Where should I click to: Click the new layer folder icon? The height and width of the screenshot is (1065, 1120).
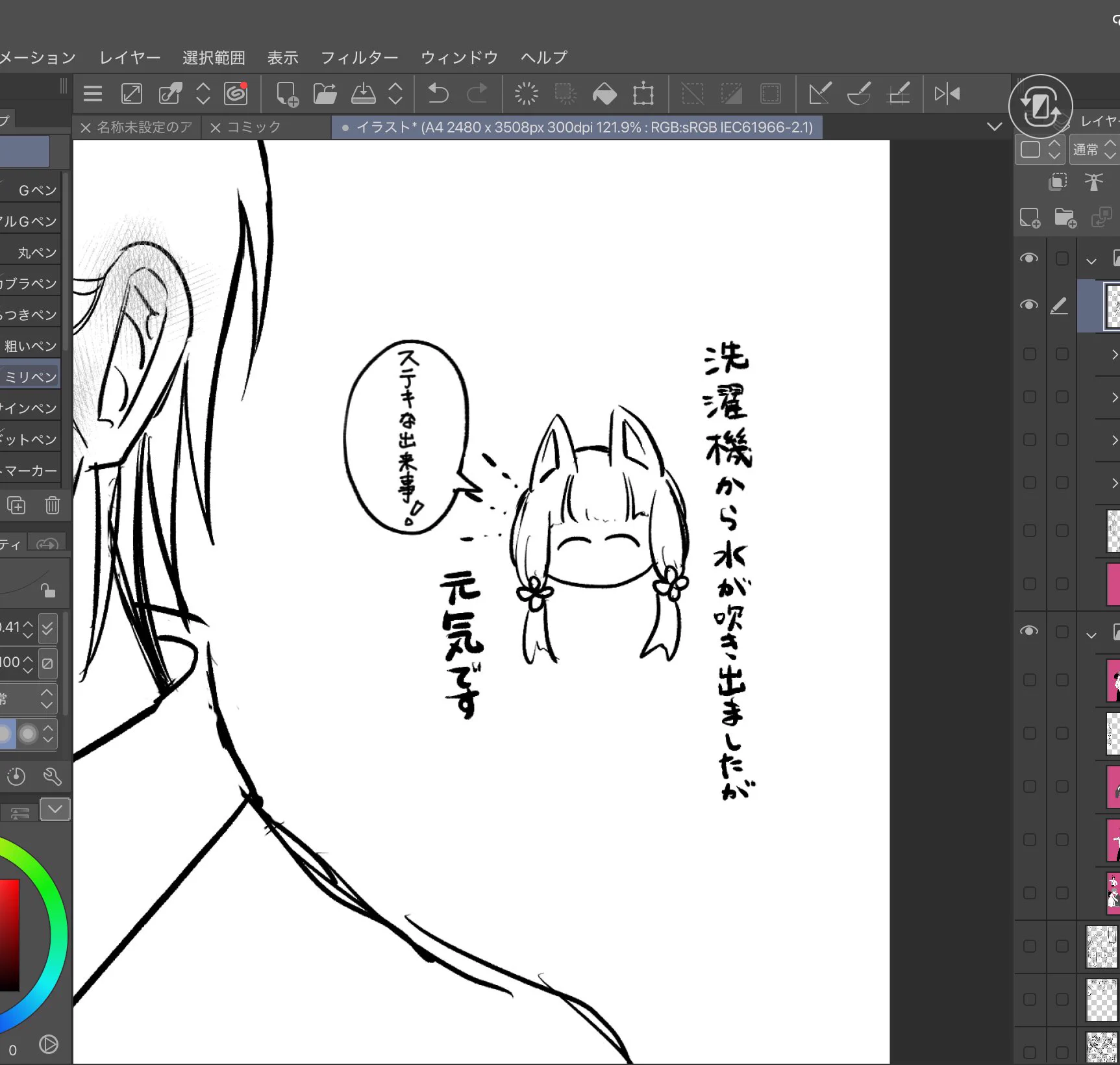1065,218
